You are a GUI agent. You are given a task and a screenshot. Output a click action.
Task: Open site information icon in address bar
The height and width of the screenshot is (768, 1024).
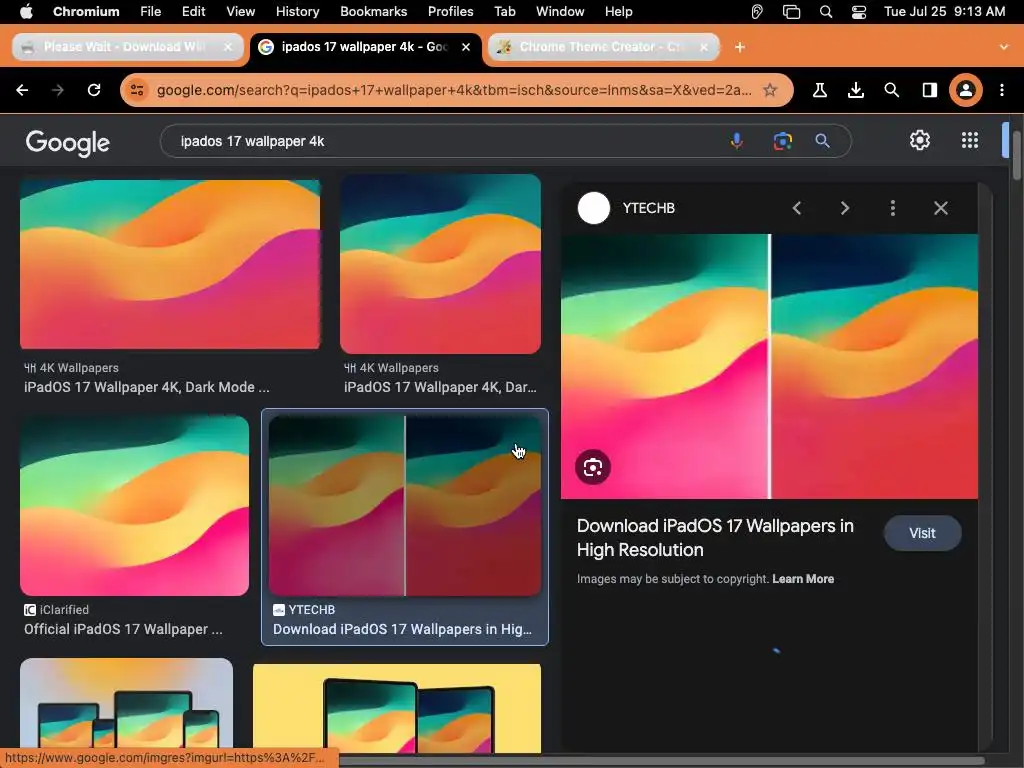coord(137,90)
